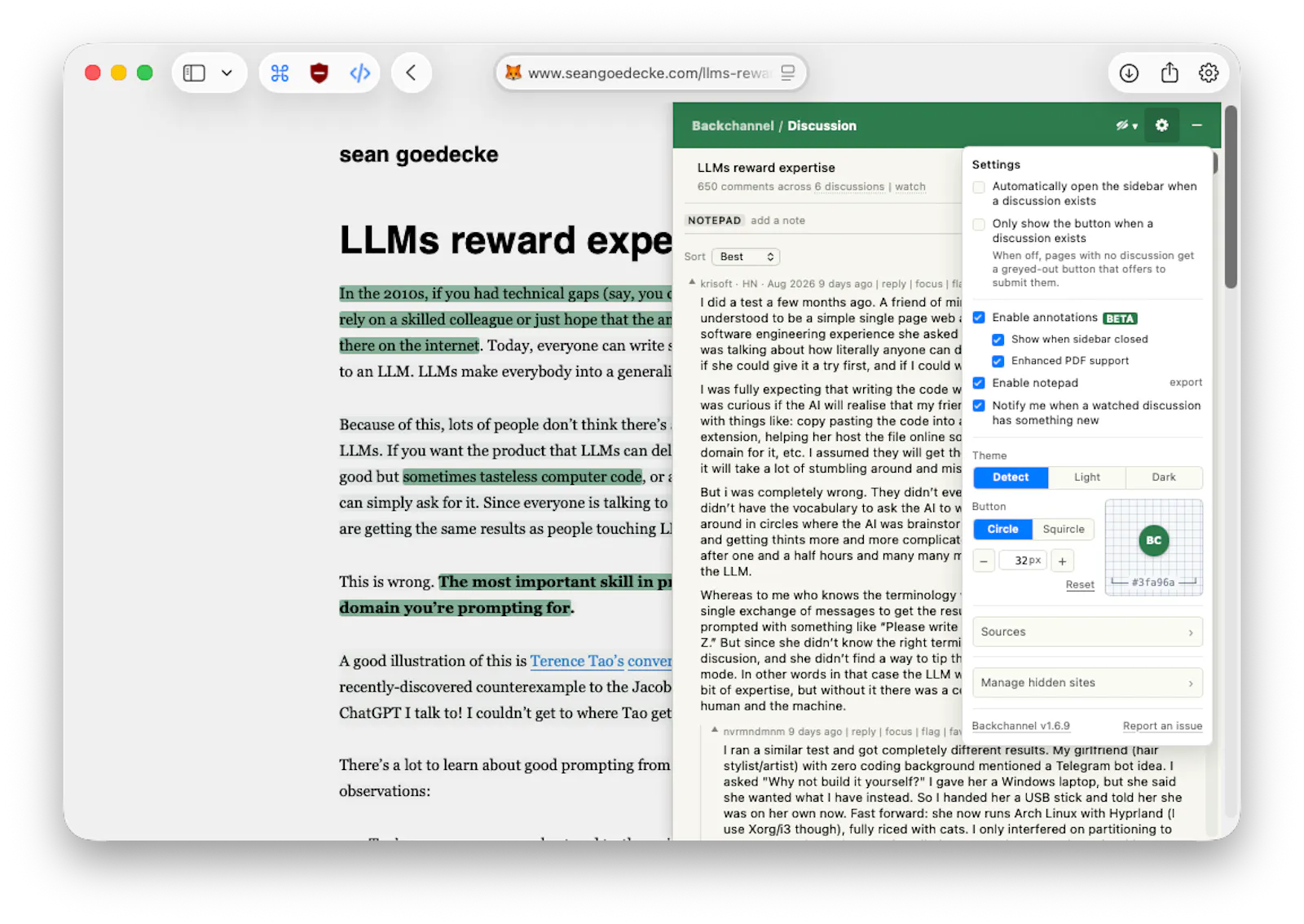Enable only show button when discussion exists
The image size is (1304, 924).
coord(979,225)
